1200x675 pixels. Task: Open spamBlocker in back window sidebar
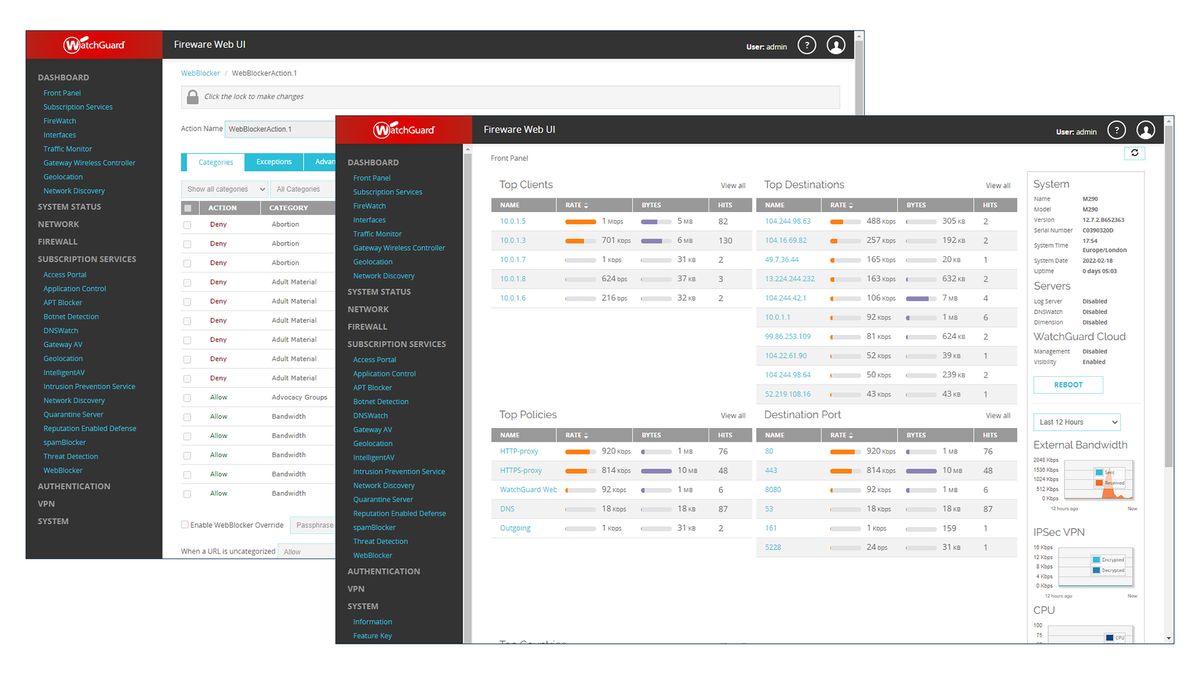[x=65, y=442]
